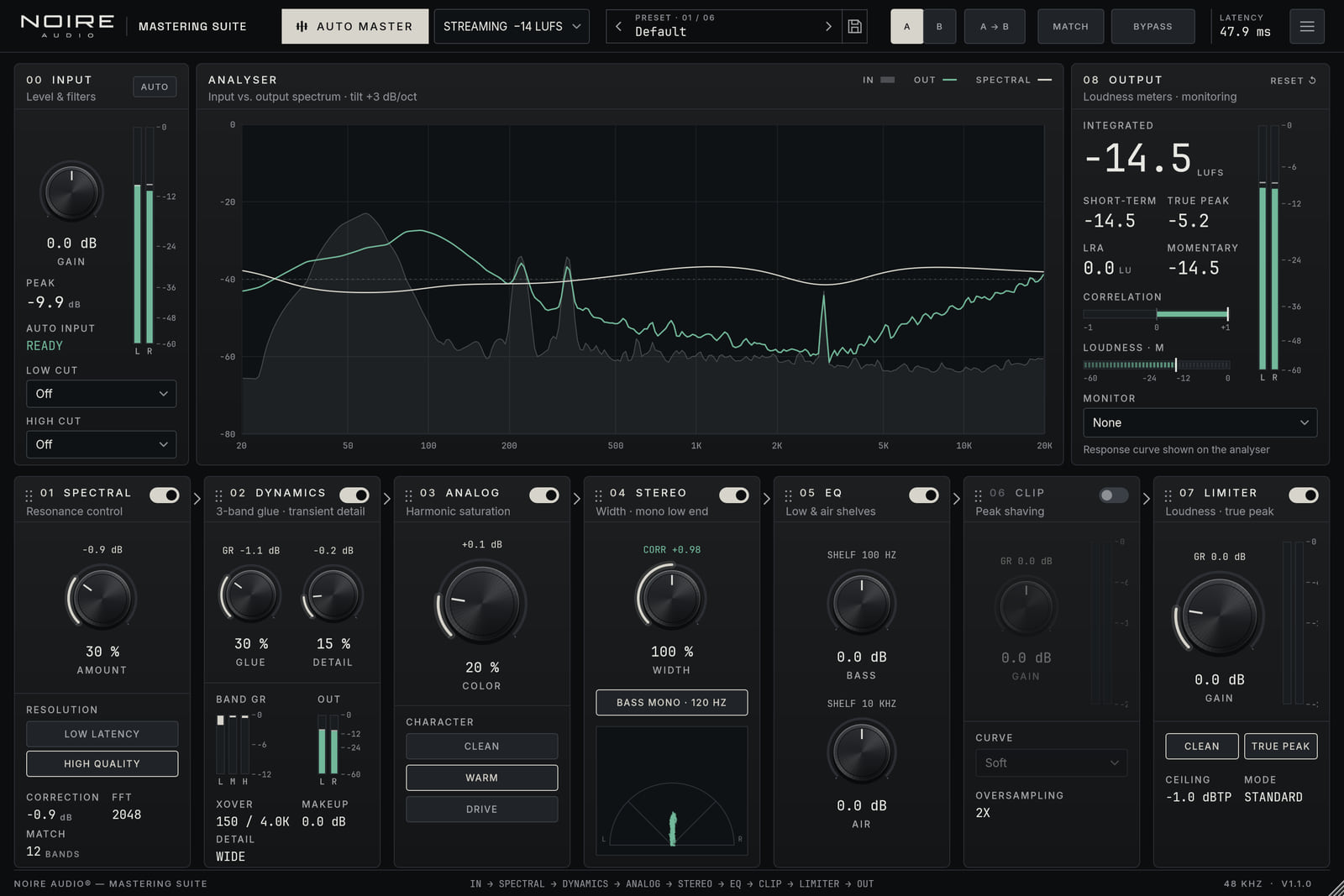Viewport: 1344px width, 896px height.
Task: Select the A comparison slot
Action: [x=906, y=26]
